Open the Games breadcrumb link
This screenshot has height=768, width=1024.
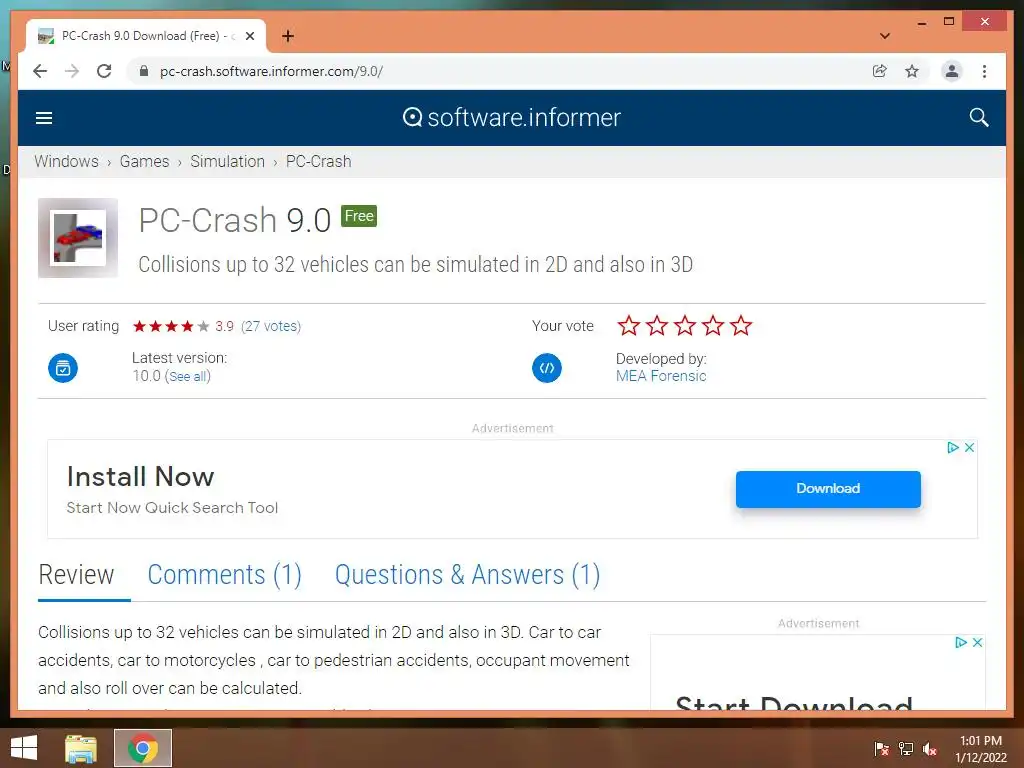[x=144, y=161]
